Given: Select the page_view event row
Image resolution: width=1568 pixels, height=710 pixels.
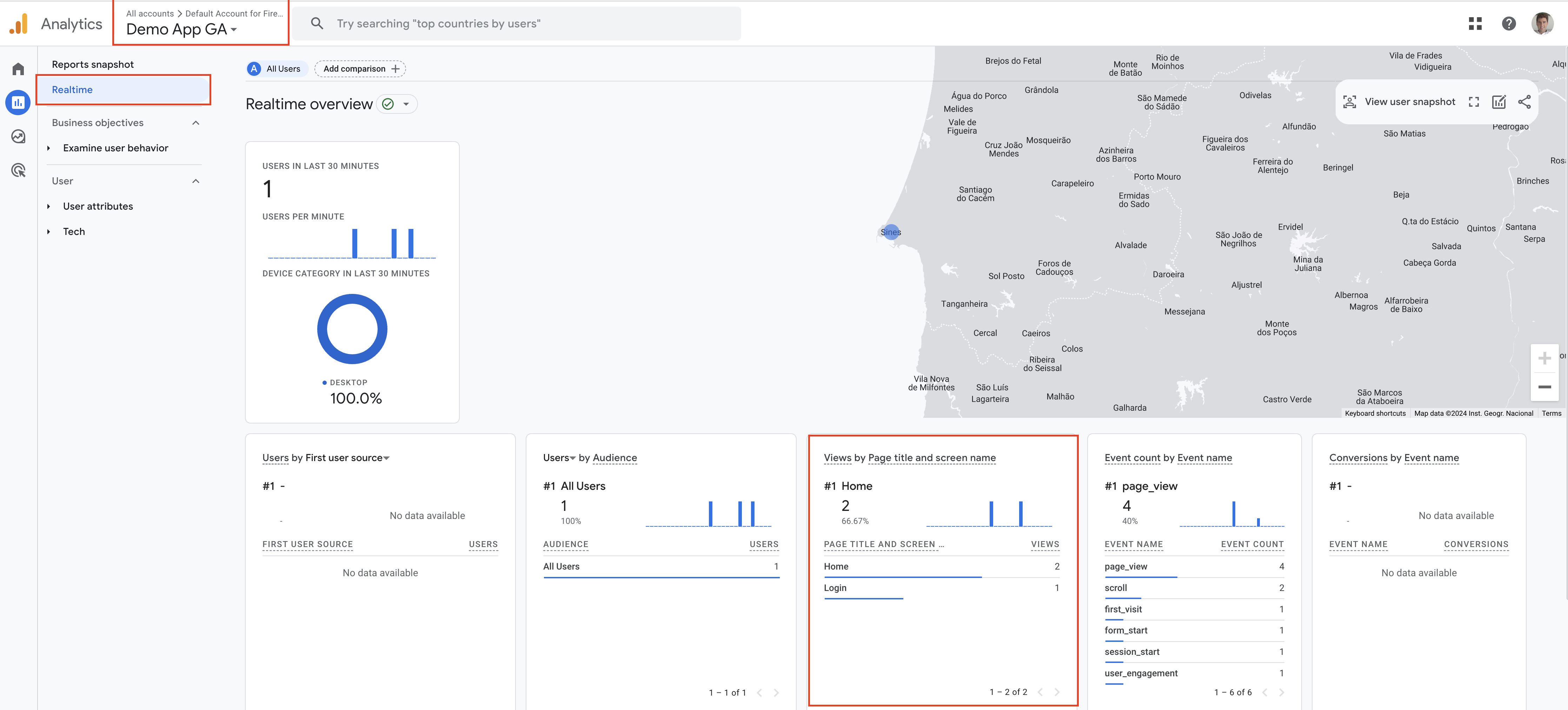Looking at the screenshot, I should [1194, 566].
